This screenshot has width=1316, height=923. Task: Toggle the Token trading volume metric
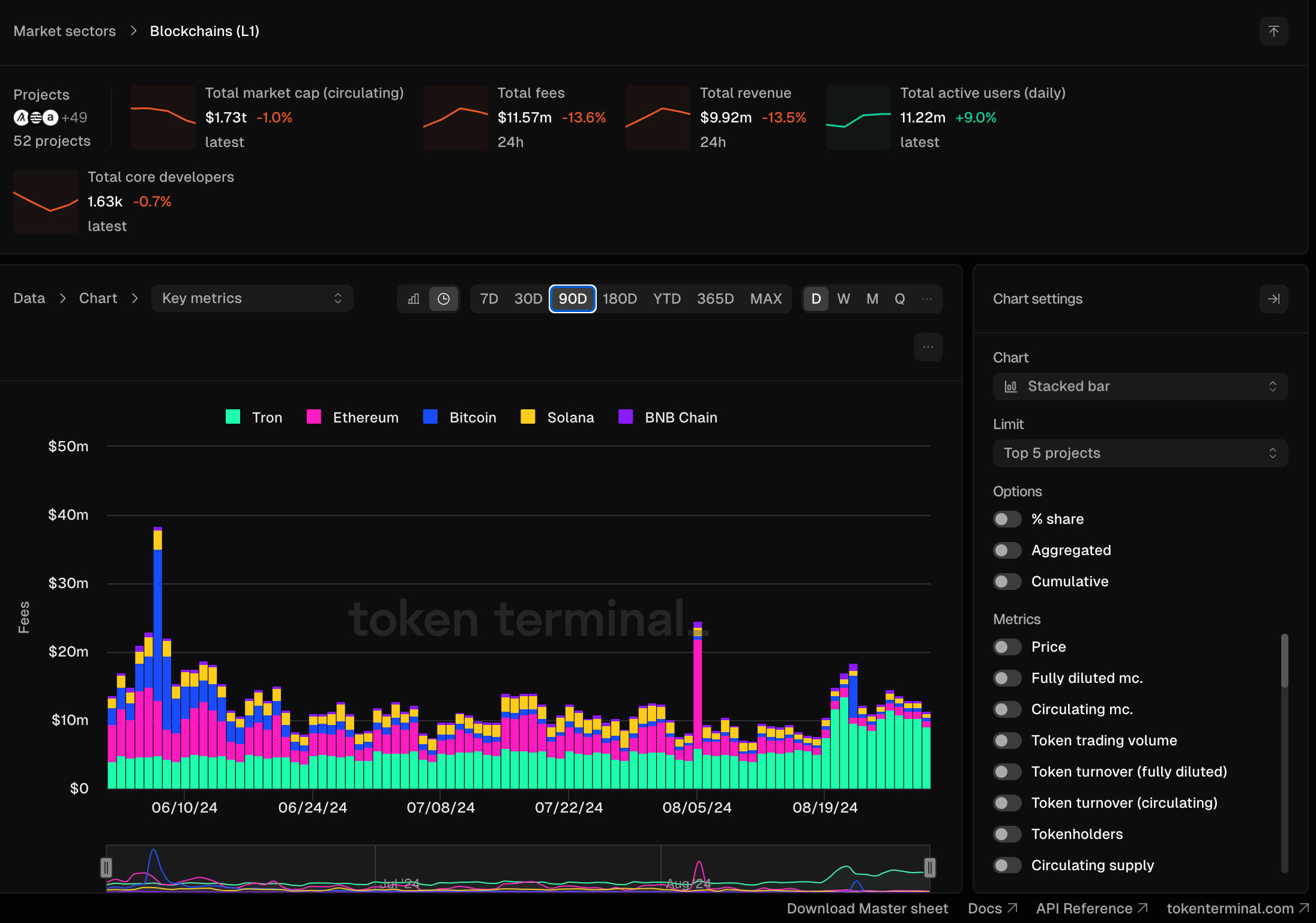tap(1007, 741)
